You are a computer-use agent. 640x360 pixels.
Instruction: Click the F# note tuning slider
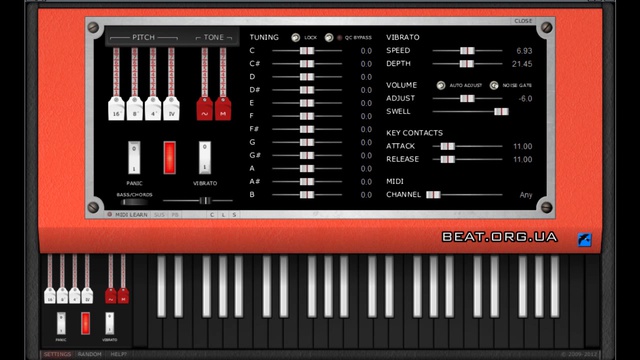coord(307,129)
